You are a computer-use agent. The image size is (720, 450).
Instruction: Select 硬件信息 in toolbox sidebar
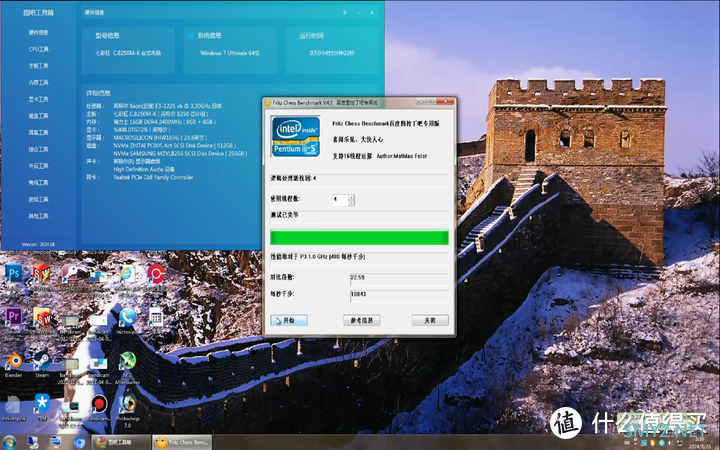tap(39, 33)
